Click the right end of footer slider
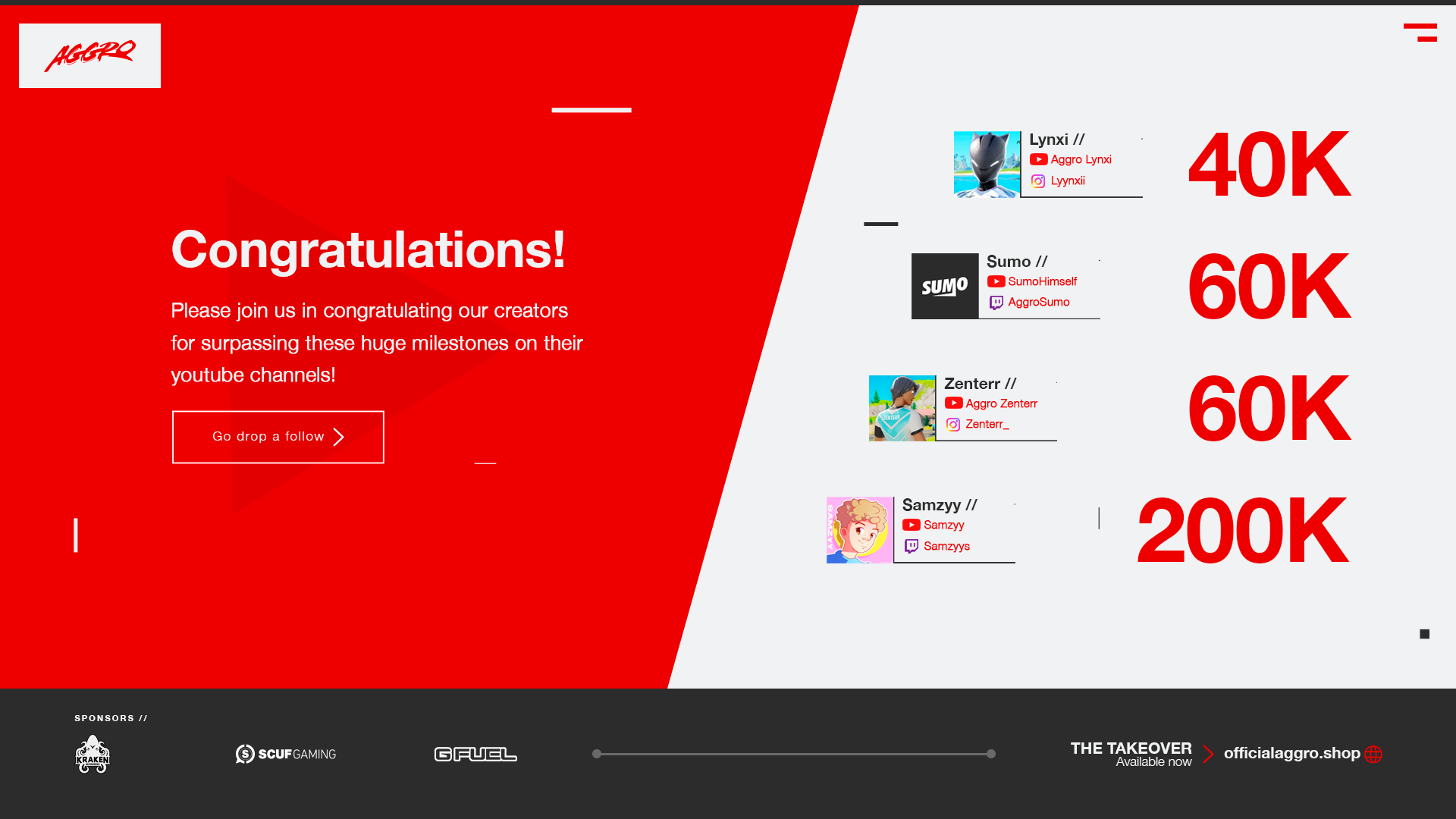The height and width of the screenshot is (819, 1456). (x=990, y=754)
